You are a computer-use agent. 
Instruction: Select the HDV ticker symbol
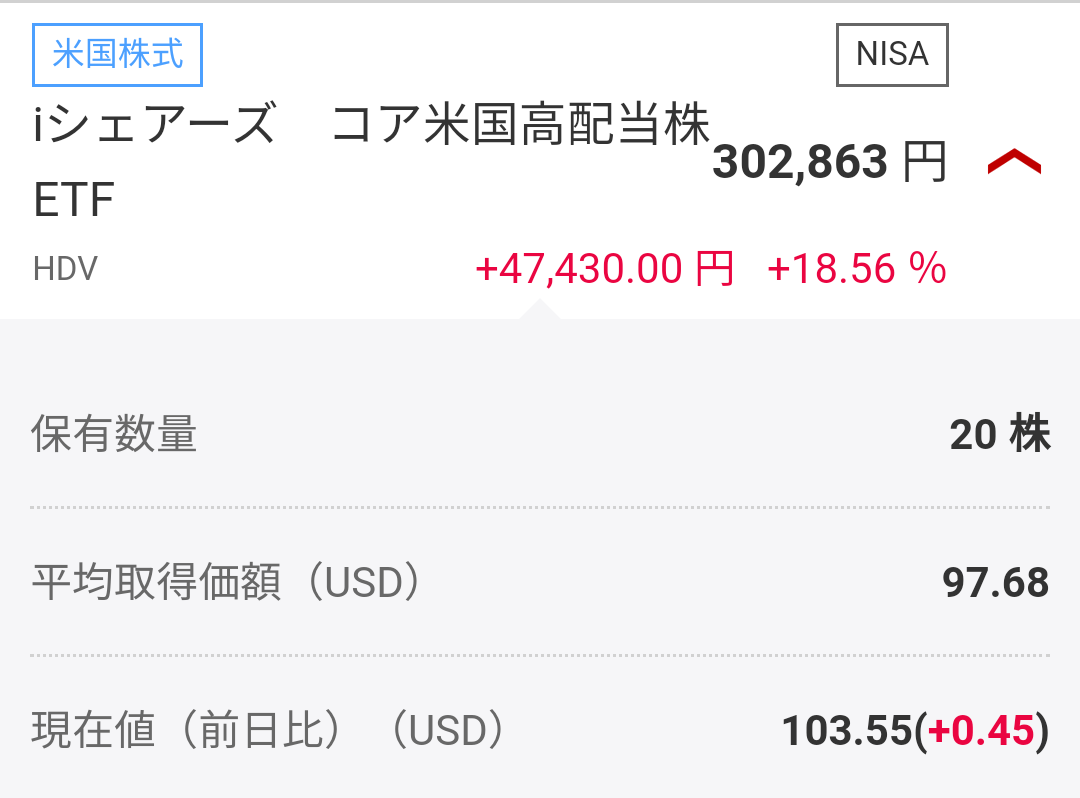point(65,269)
